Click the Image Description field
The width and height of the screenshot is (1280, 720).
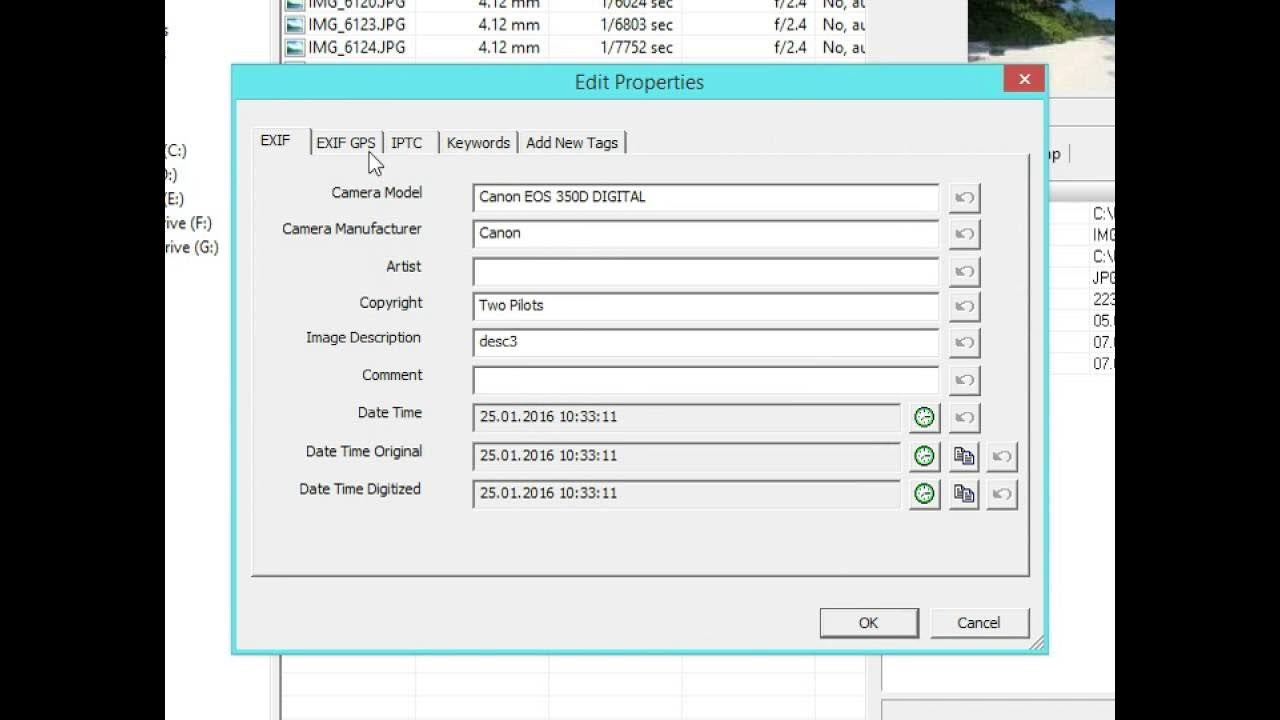tap(706, 342)
